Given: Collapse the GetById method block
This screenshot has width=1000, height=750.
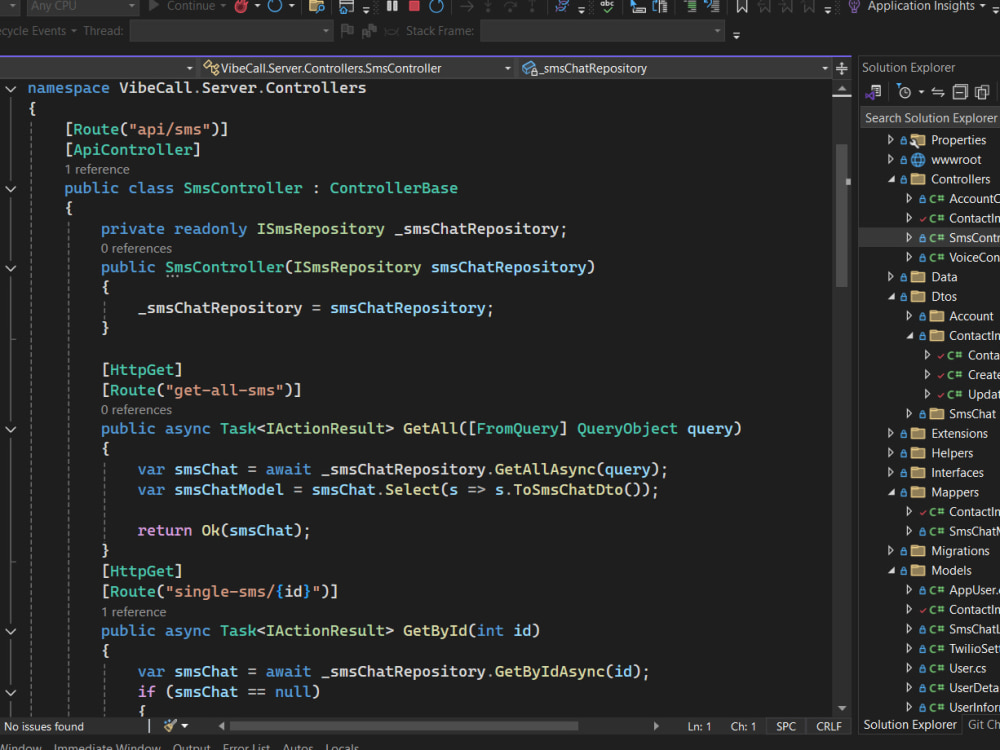Looking at the screenshot, I should click(11, 631).
